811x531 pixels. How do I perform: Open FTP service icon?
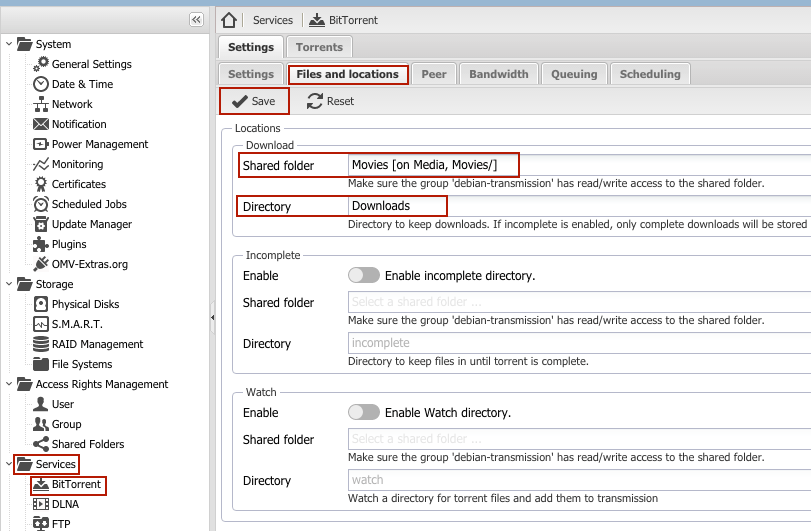click(x=41, y=524)
